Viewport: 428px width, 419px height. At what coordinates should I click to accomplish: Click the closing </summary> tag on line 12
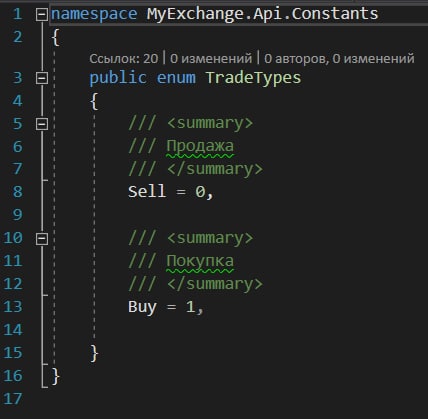click(215, 284)
